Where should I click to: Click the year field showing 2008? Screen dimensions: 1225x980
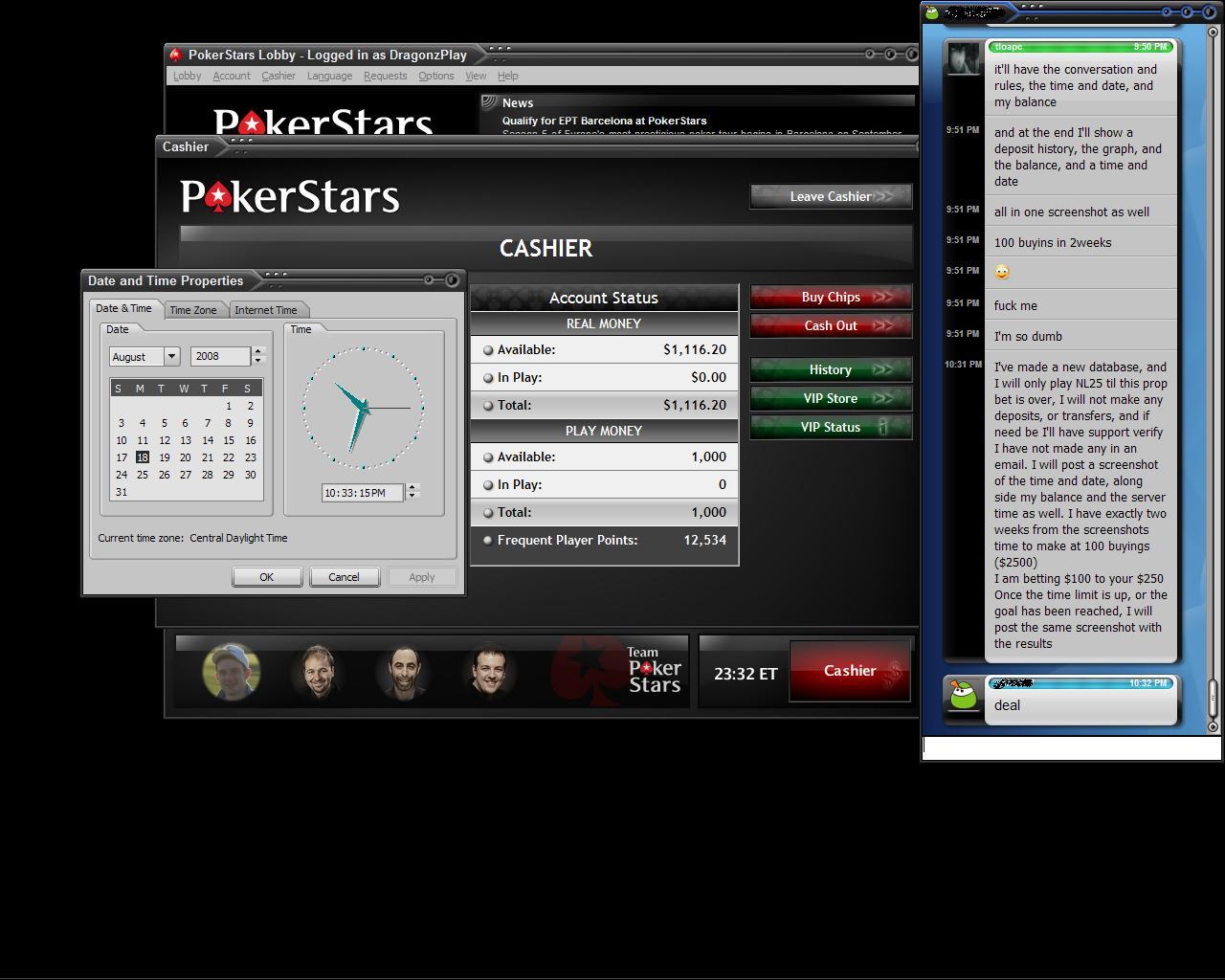point(221,356)
